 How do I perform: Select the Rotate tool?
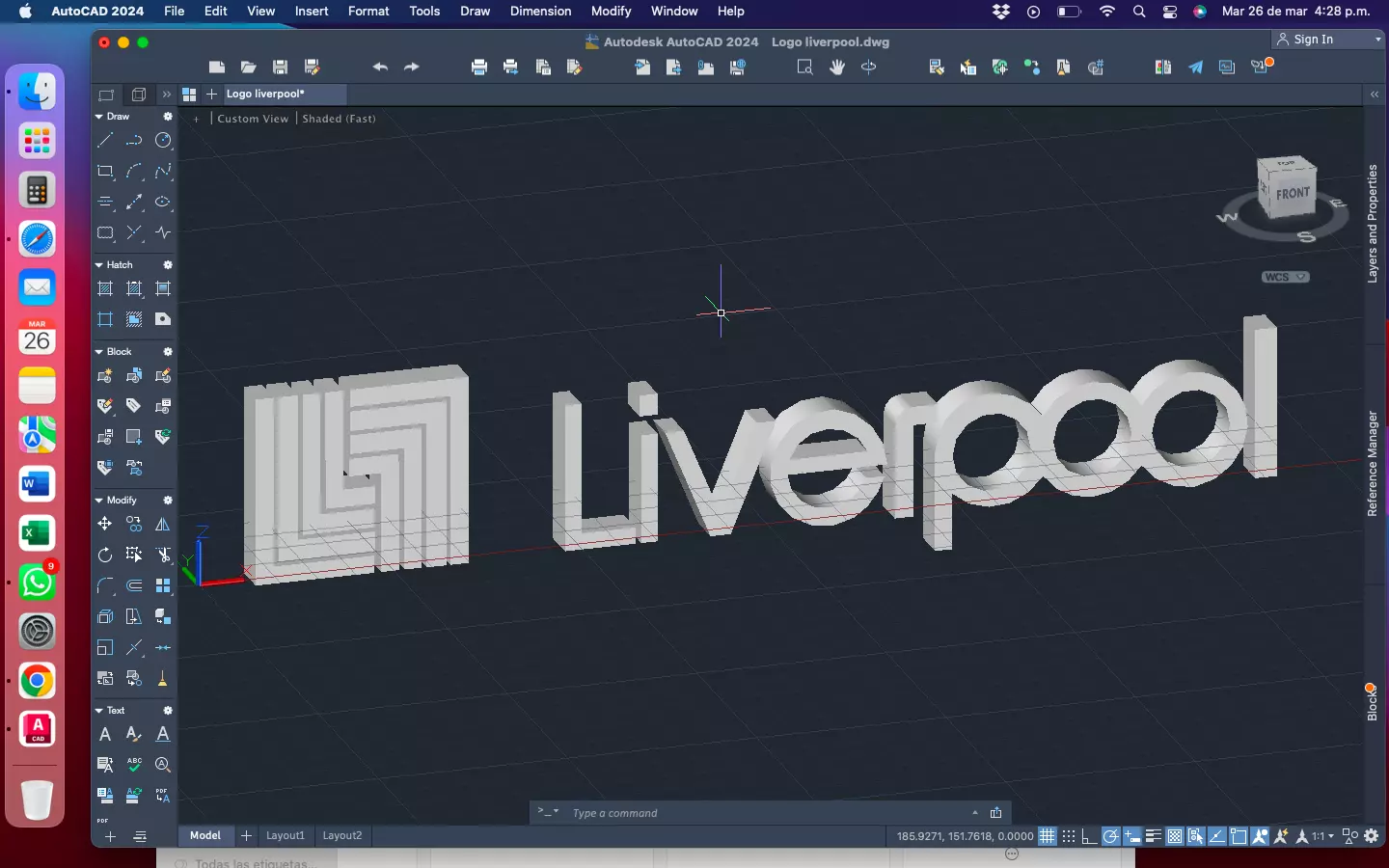(x=105, y=555)
